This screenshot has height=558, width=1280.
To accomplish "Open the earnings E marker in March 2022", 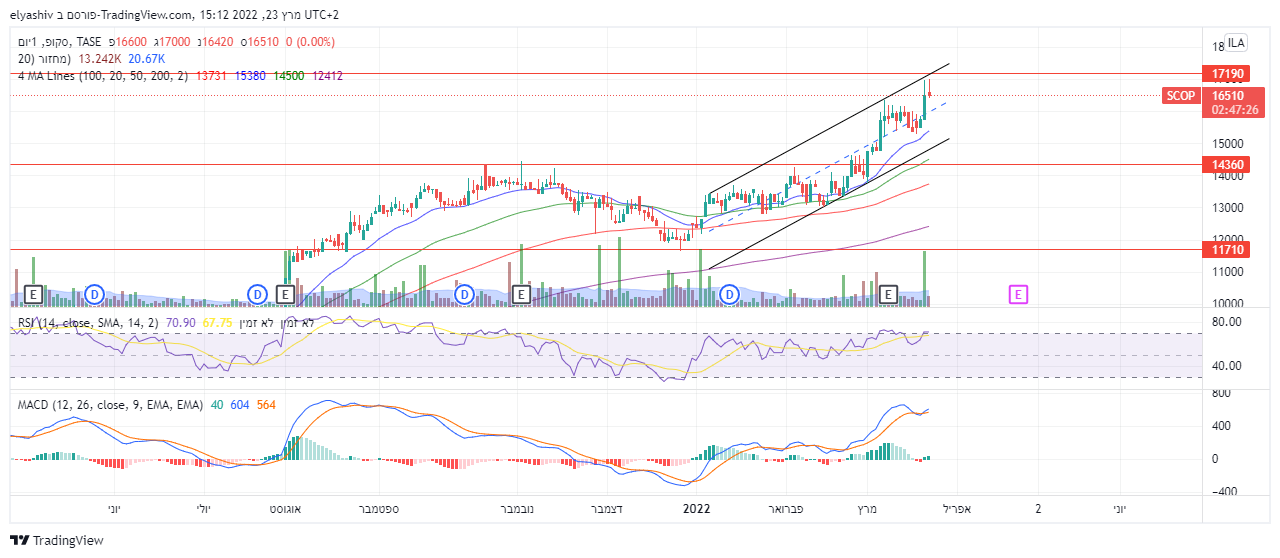I will click(889, 294).
